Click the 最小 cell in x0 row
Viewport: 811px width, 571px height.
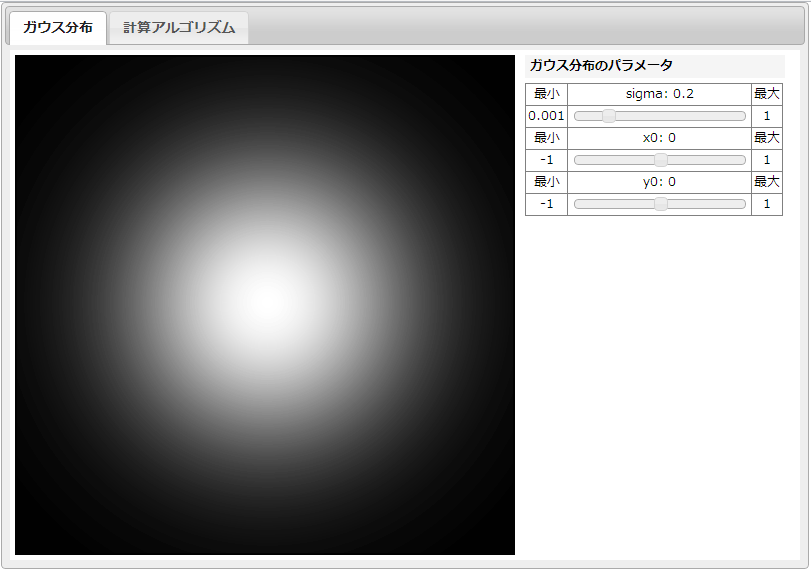point(546,138)
